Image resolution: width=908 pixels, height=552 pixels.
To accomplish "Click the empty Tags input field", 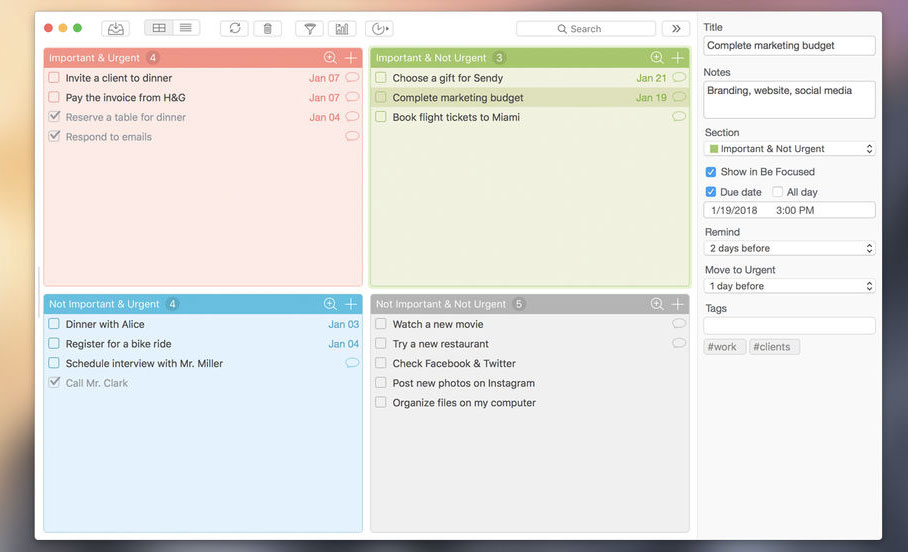I will 789,326.
